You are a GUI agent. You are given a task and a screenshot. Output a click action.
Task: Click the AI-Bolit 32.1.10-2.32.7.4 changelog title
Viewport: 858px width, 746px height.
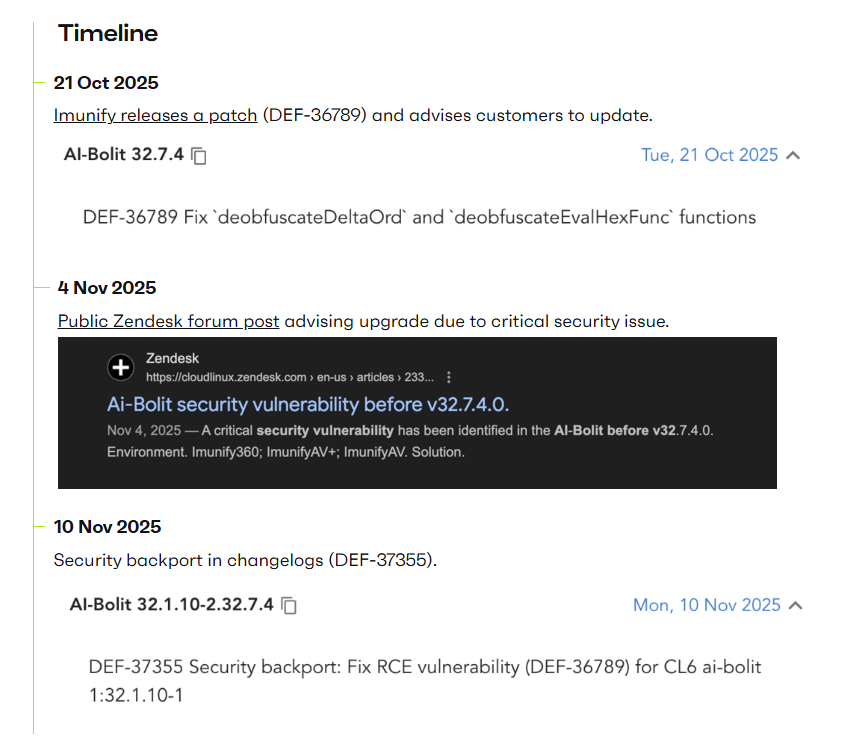(171, 605)
